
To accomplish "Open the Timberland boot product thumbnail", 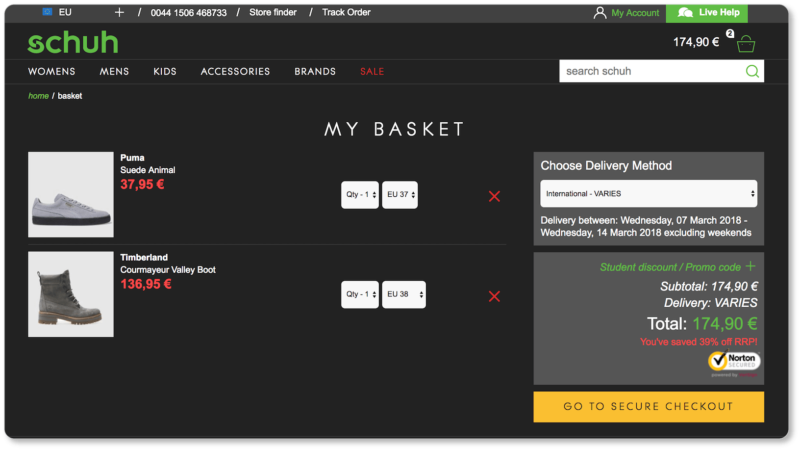I will point(71,294).
